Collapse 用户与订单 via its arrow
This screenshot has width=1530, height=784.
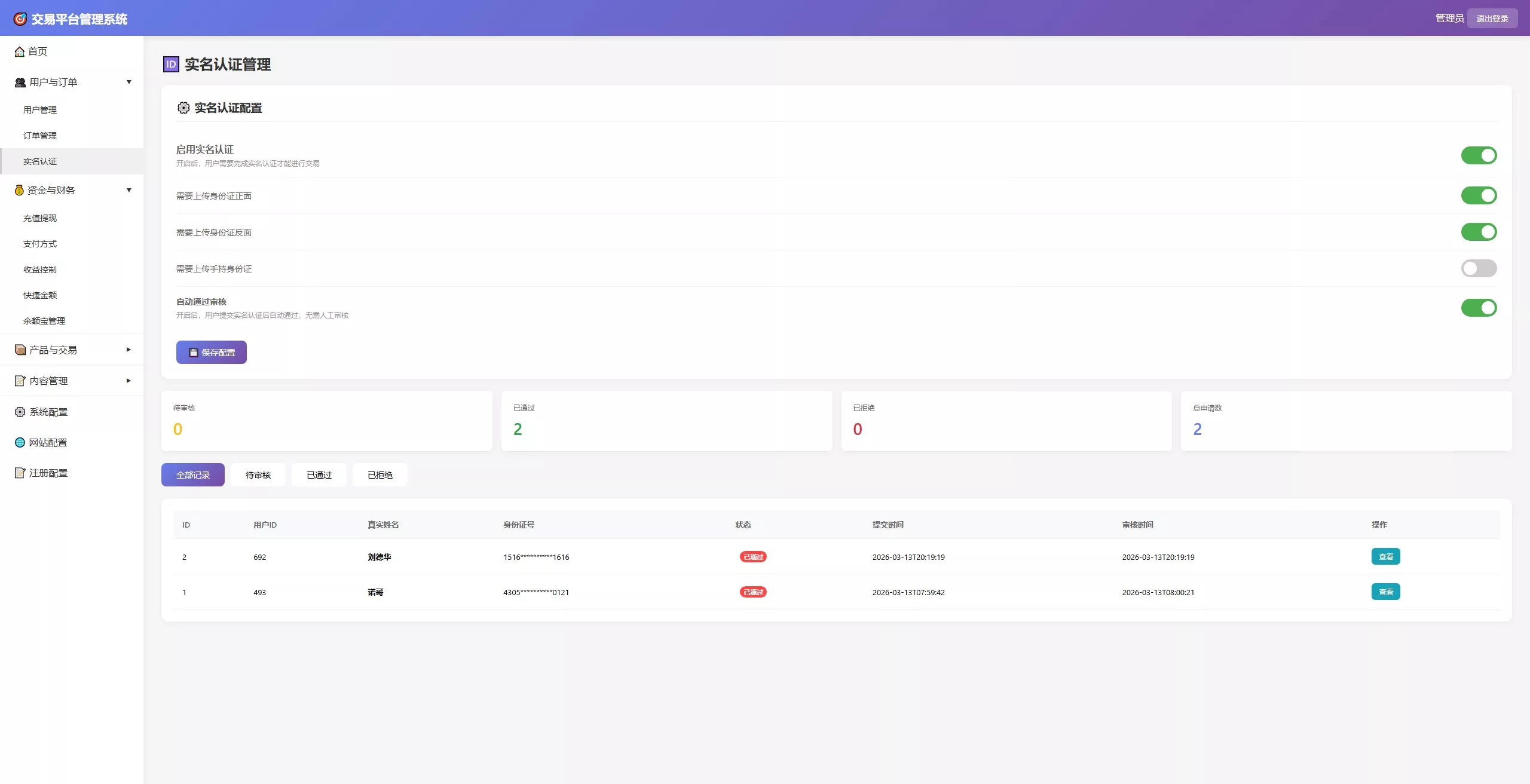(128, 82)
